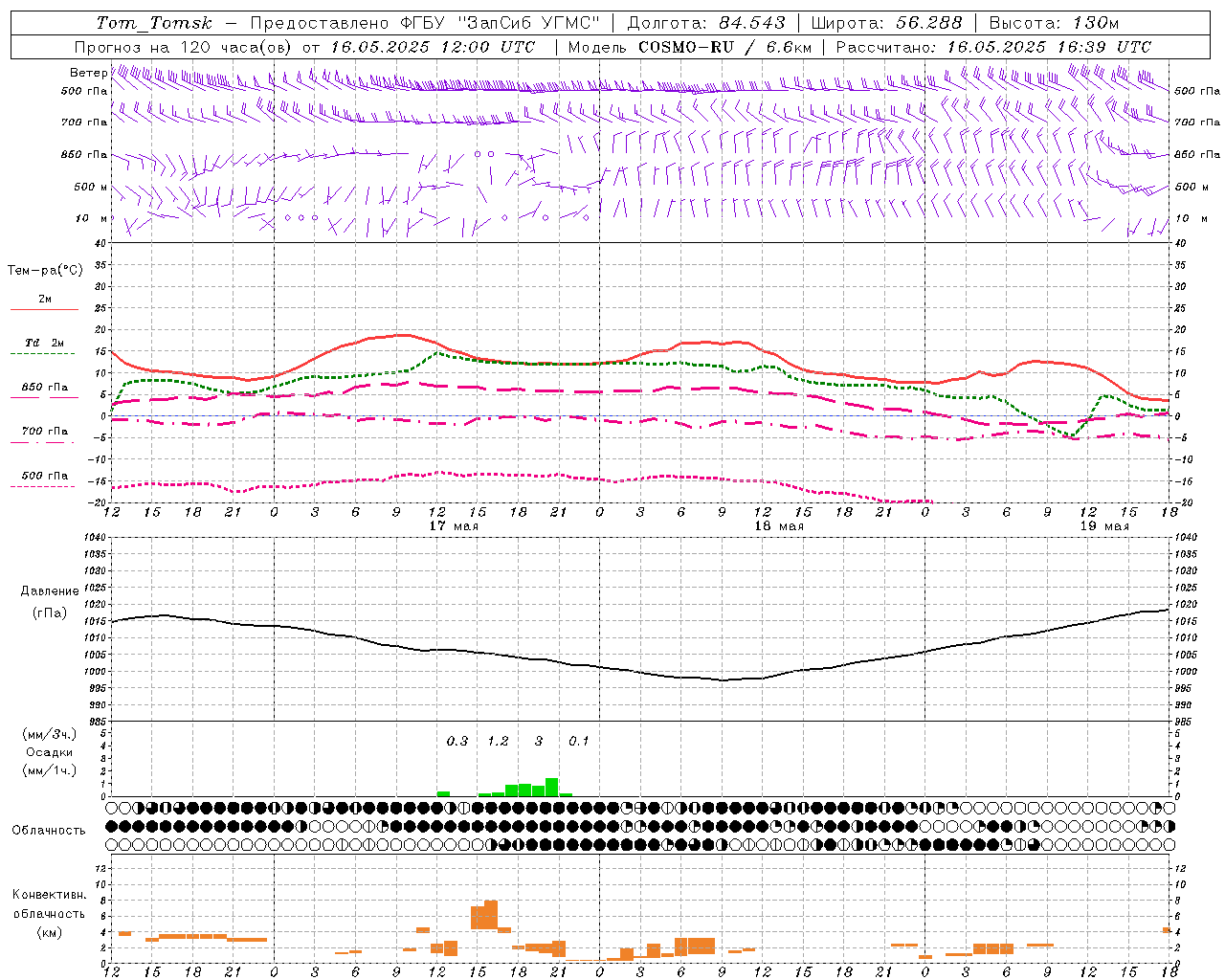
Task: Click the (мм/3ч.) precipitation unit label
Action: 49,735
